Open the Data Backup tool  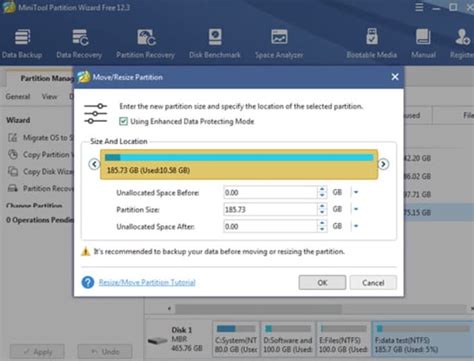22,43
